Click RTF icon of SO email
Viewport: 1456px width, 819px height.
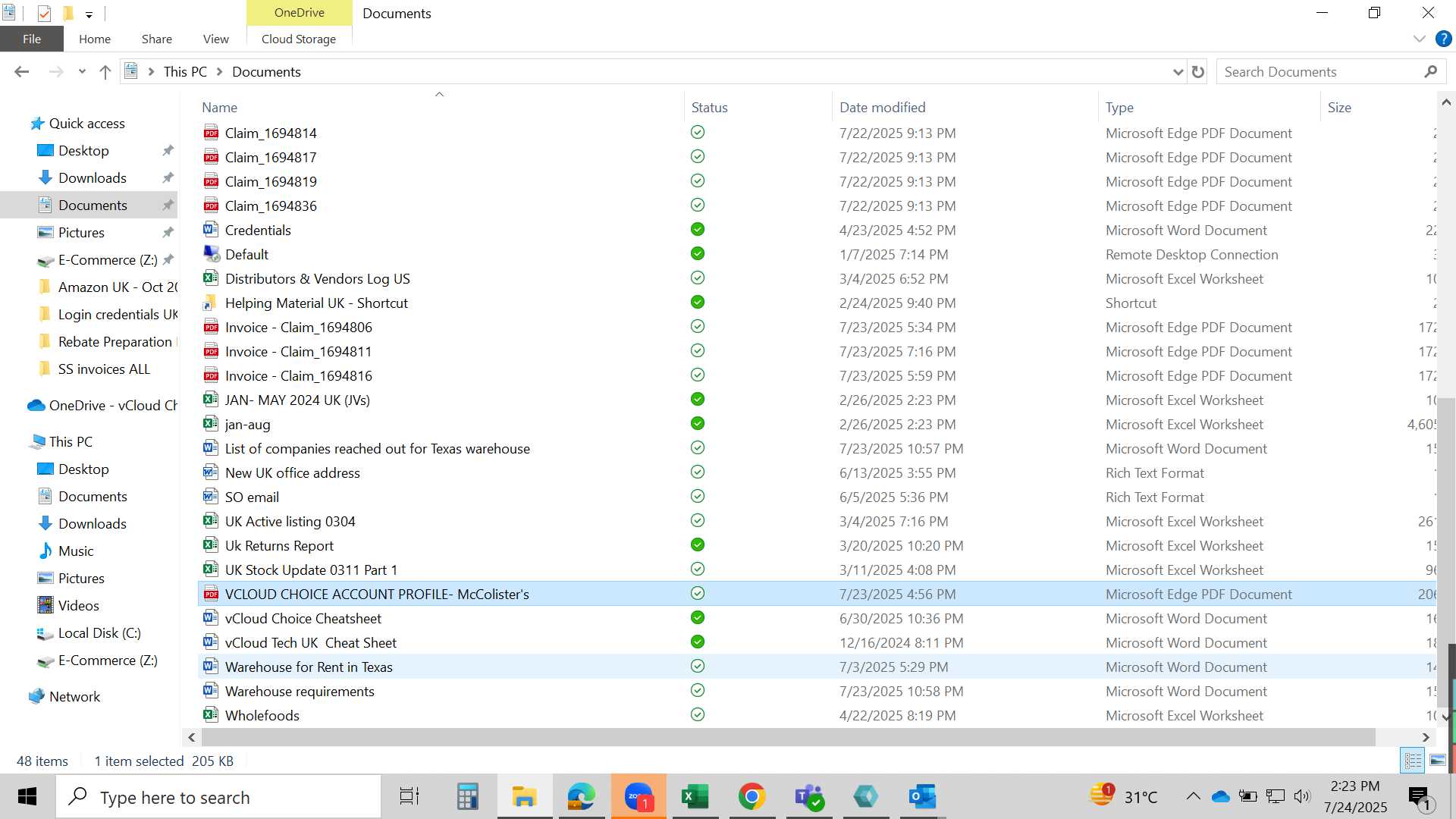point(211,497)
